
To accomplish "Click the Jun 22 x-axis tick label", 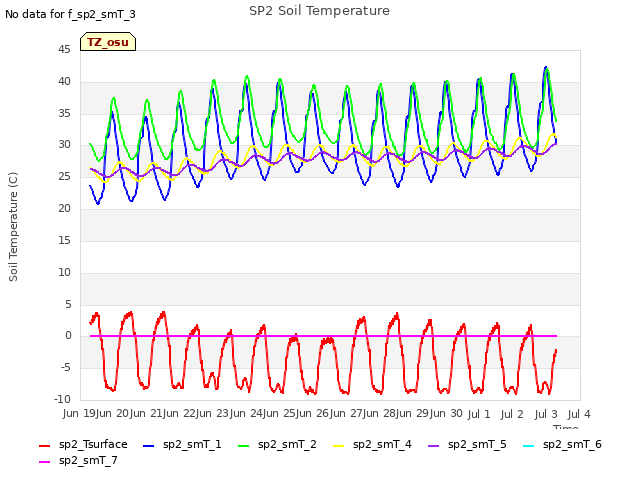I will [180, 413].
